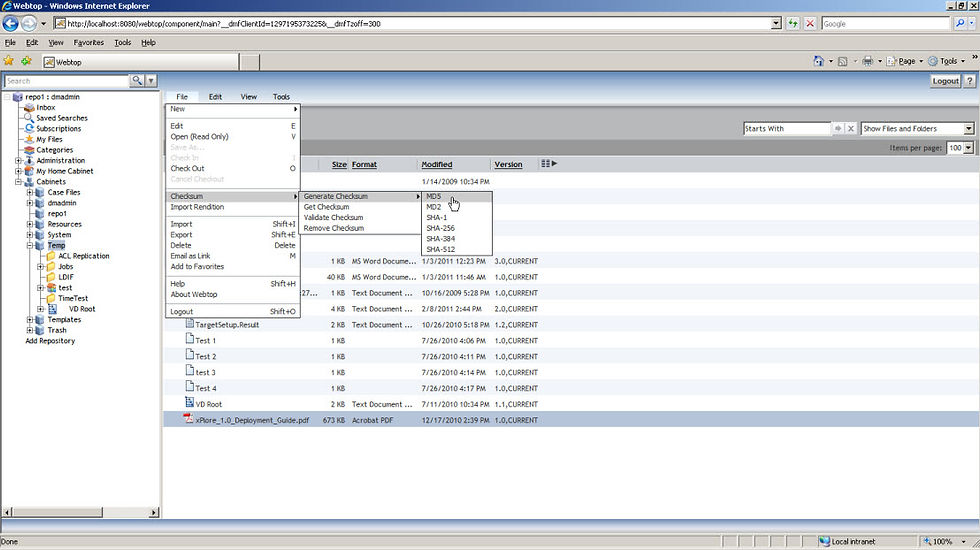Click the Favorites star icon
The height and width of the screenshot is (550, 980).
click(9, 61)
